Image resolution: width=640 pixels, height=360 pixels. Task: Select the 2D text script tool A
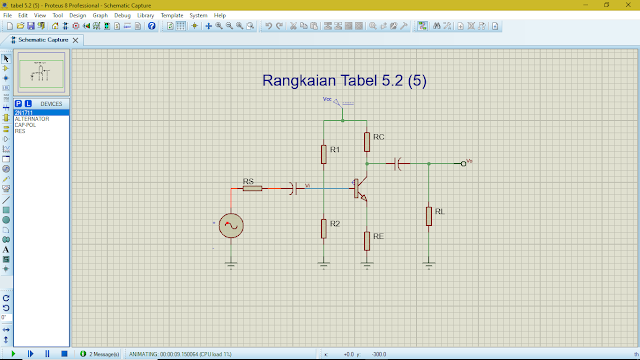coord(6,249)
